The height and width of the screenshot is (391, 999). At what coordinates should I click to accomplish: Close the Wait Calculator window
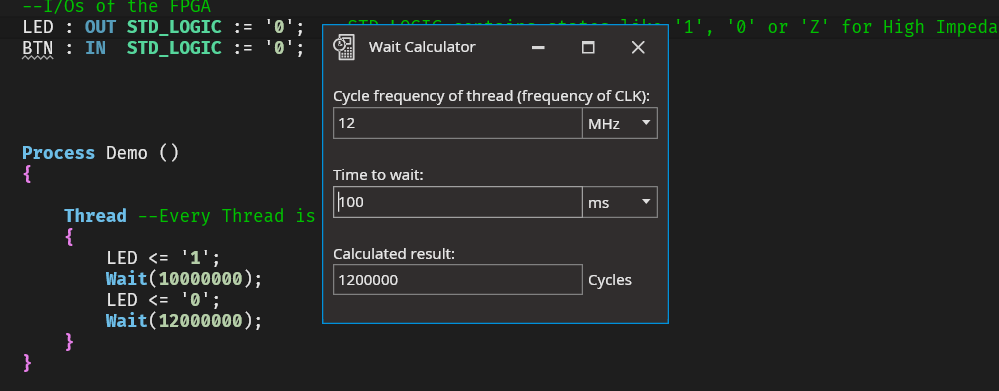coord(638,48)
